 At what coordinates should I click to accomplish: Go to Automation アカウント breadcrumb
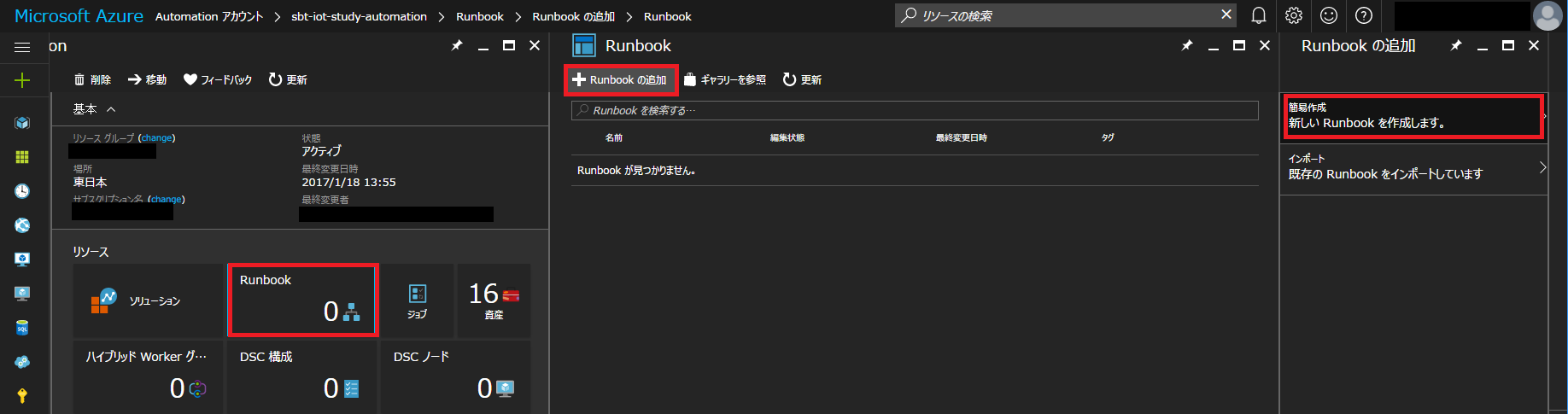[209, 16]
